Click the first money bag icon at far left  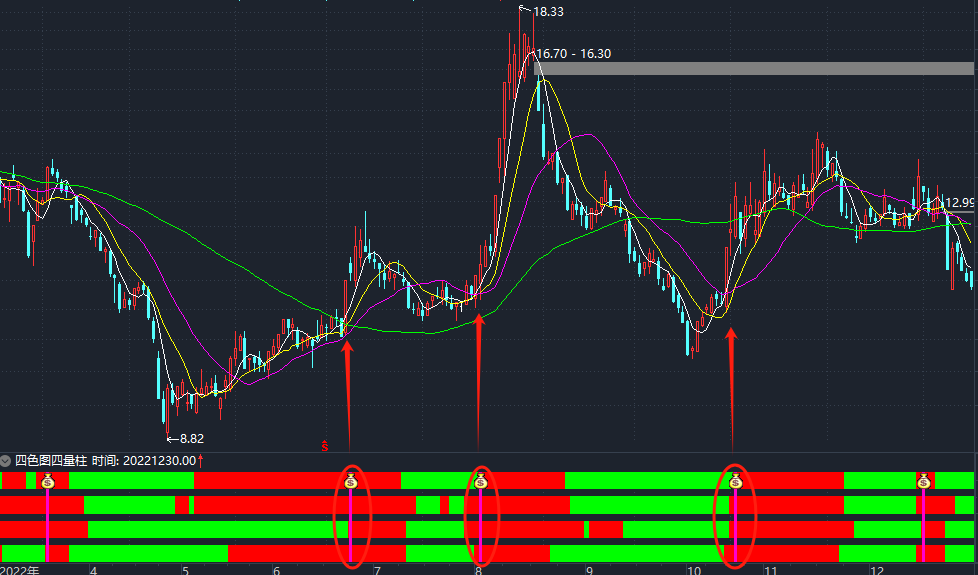click(x=47, y=482)
